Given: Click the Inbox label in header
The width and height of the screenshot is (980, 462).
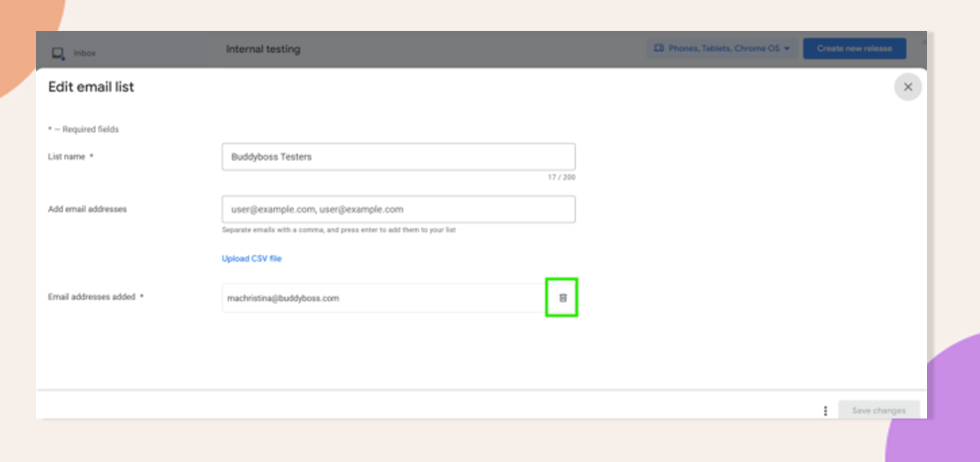Looking at the screenshot, I should [x=85, y=53].
